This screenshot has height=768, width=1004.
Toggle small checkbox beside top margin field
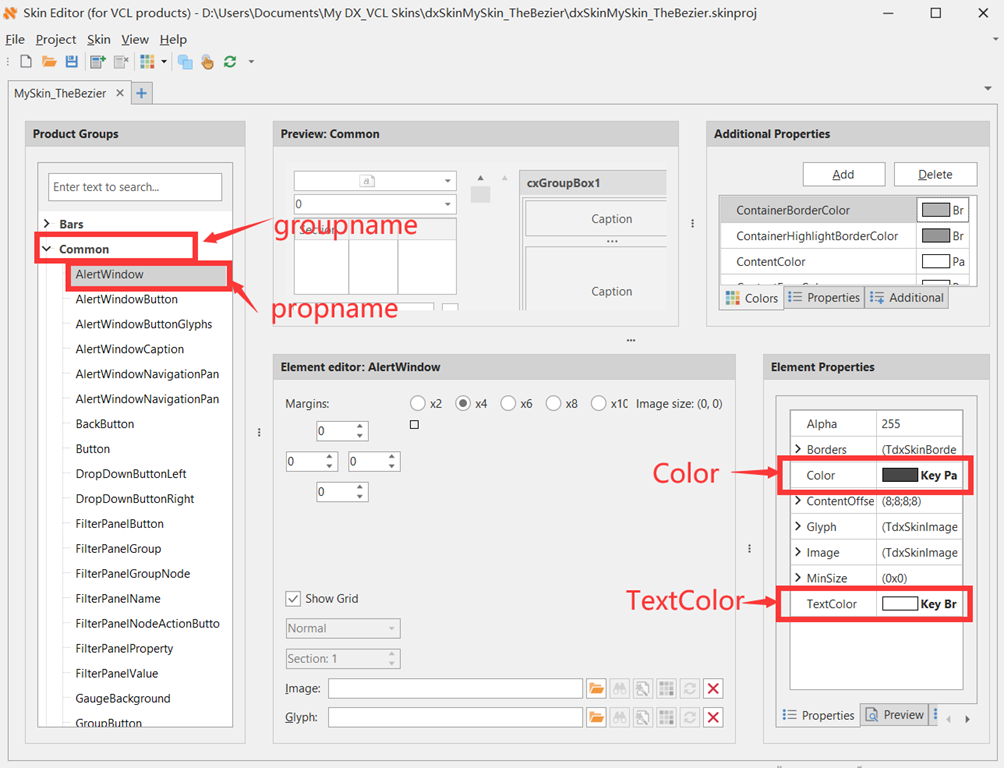(414, 425)
